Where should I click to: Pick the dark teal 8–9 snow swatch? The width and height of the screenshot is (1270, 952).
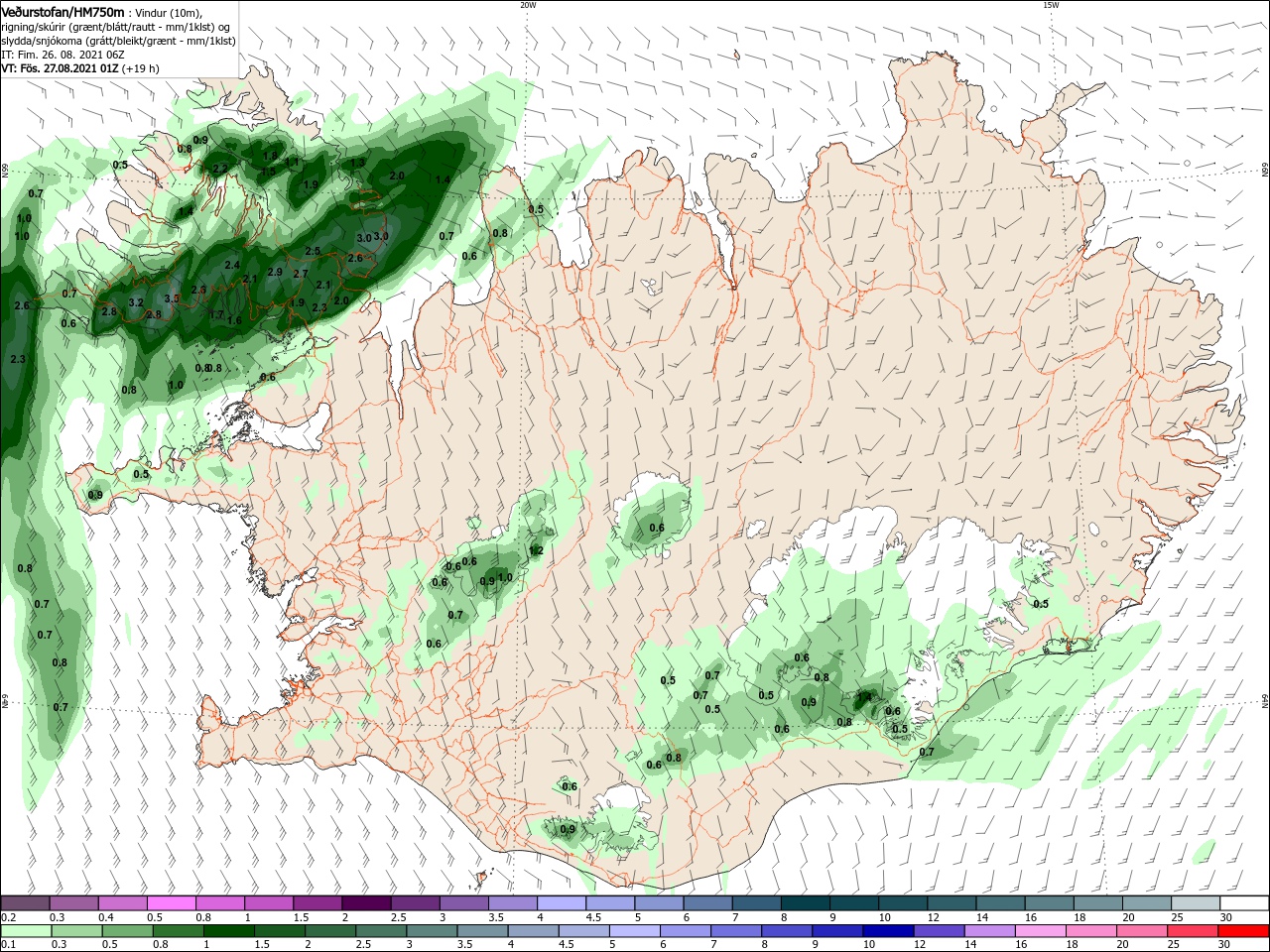coord(805,903)
